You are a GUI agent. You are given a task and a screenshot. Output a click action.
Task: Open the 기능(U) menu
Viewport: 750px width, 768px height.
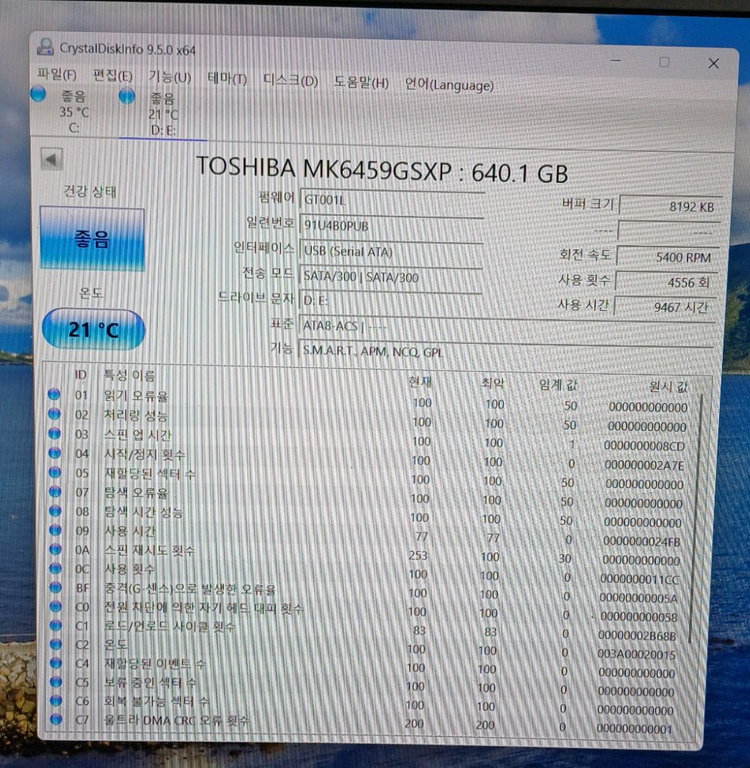click(x=169, y=77)
